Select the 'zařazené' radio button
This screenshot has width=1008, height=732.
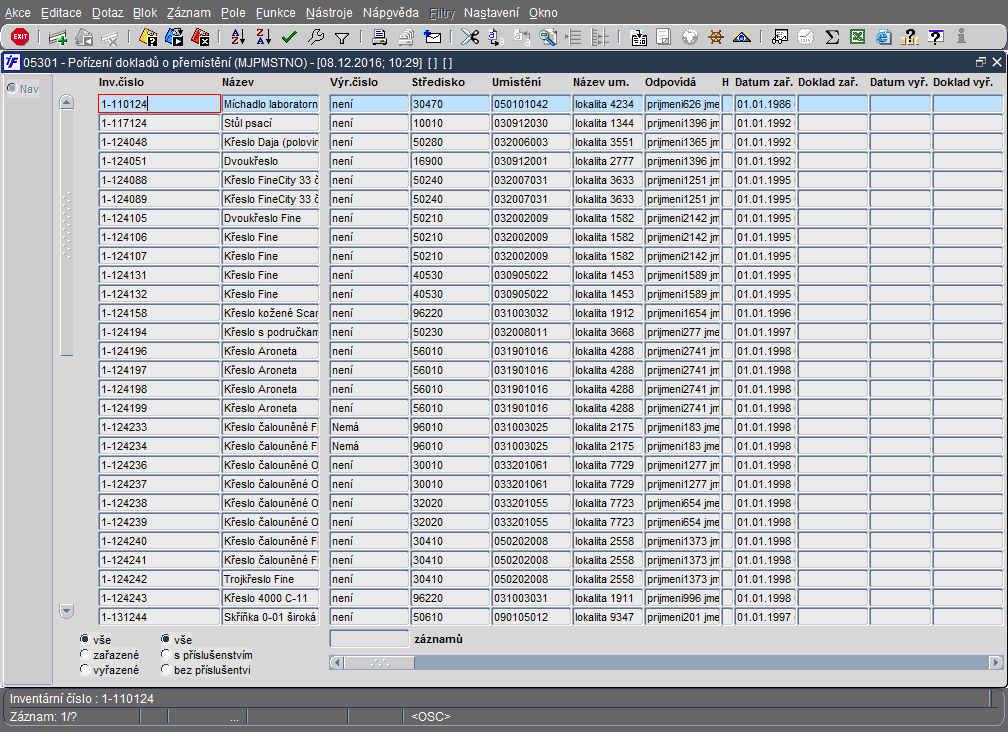85,655
